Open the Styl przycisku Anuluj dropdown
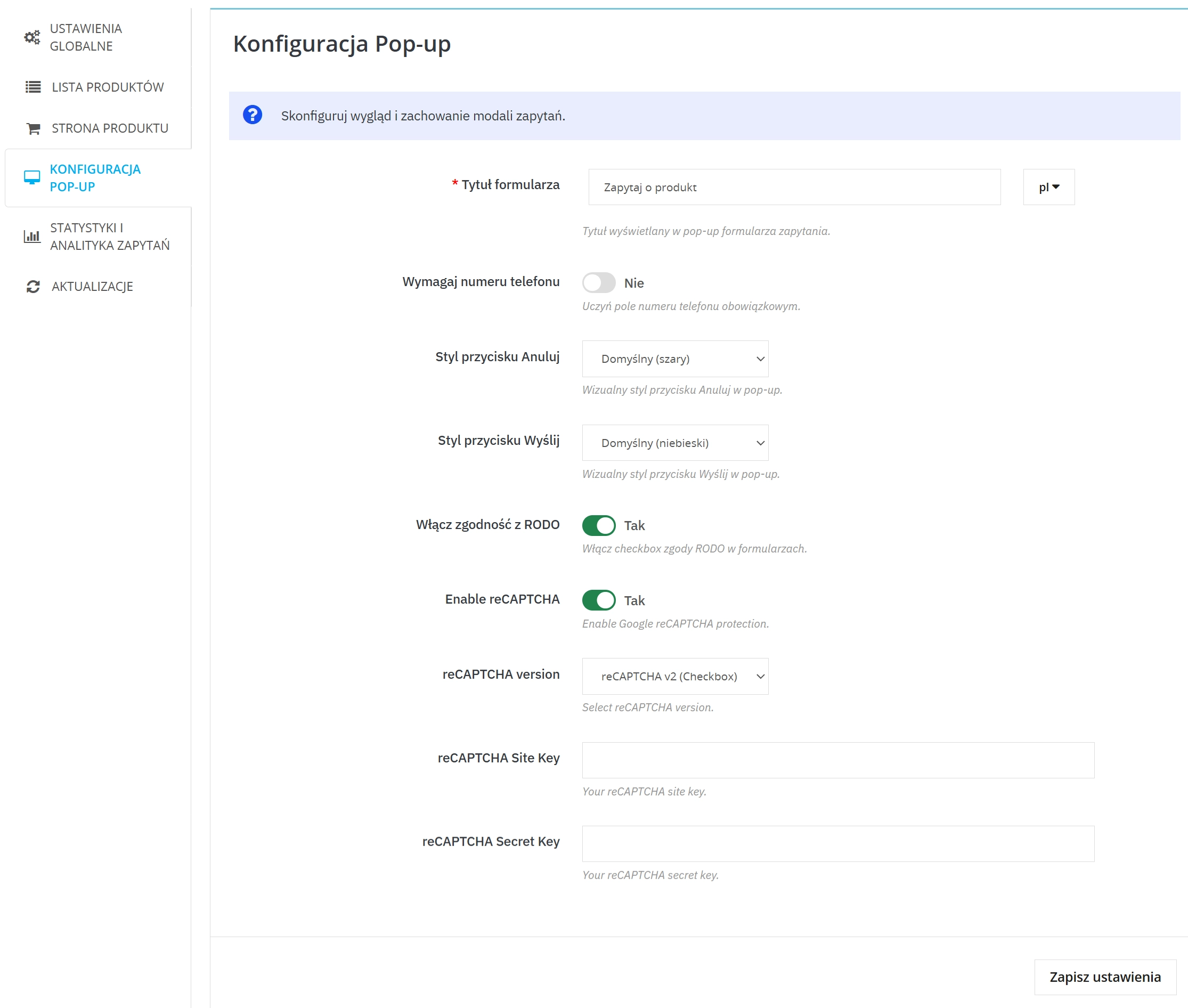This screenshot has height=1008, width=1188. pos(674,359)
